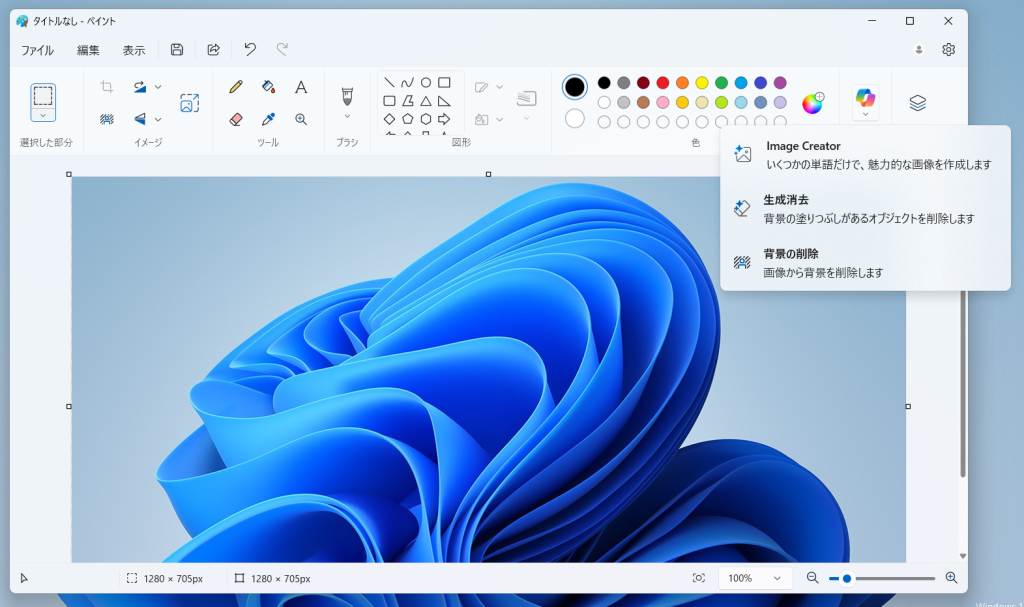
Task: Select the Pencil tool
Action: (x=236, y=87)
